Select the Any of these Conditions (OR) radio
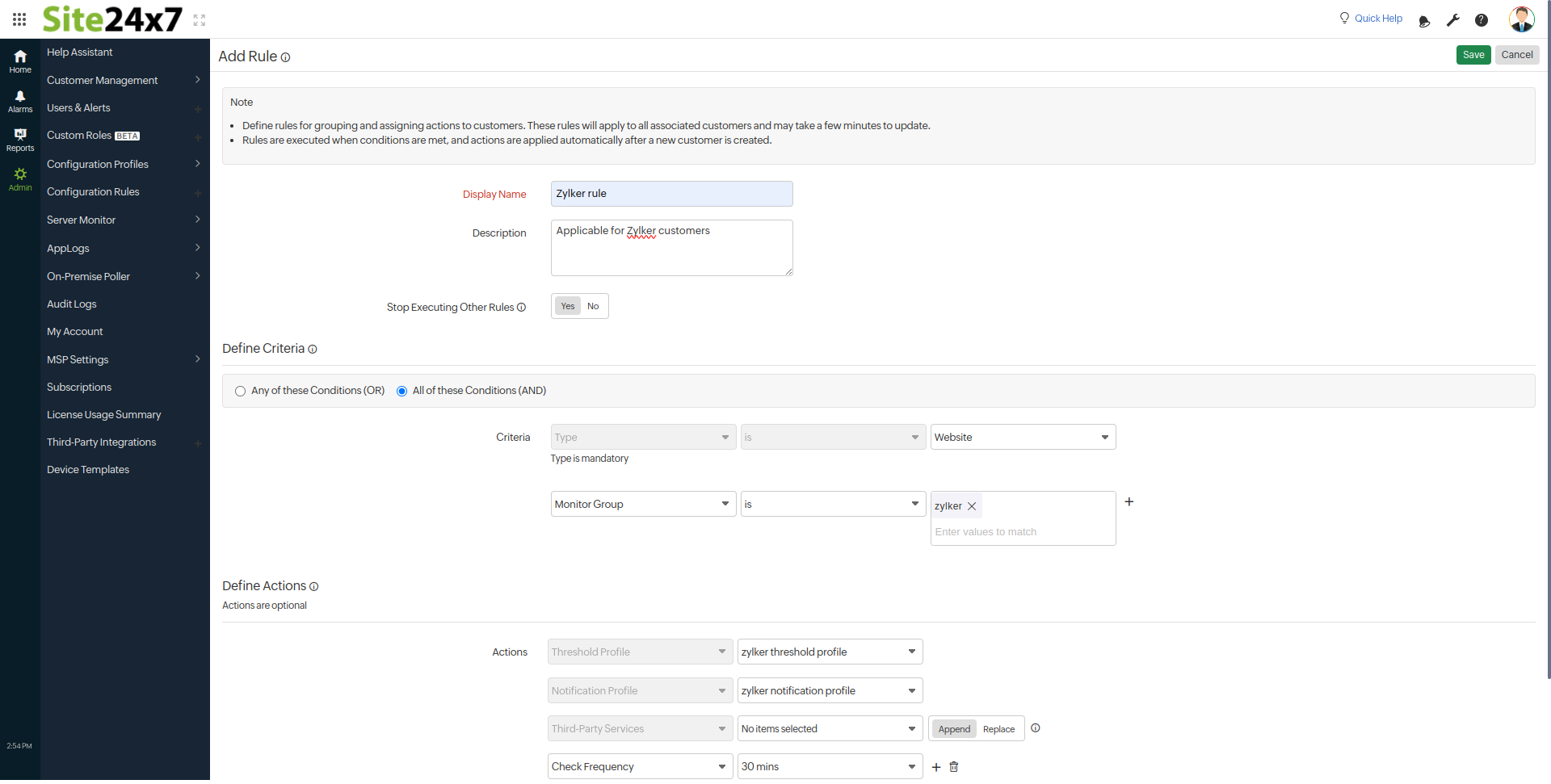1551x784 pixels. tap(240, 391)
